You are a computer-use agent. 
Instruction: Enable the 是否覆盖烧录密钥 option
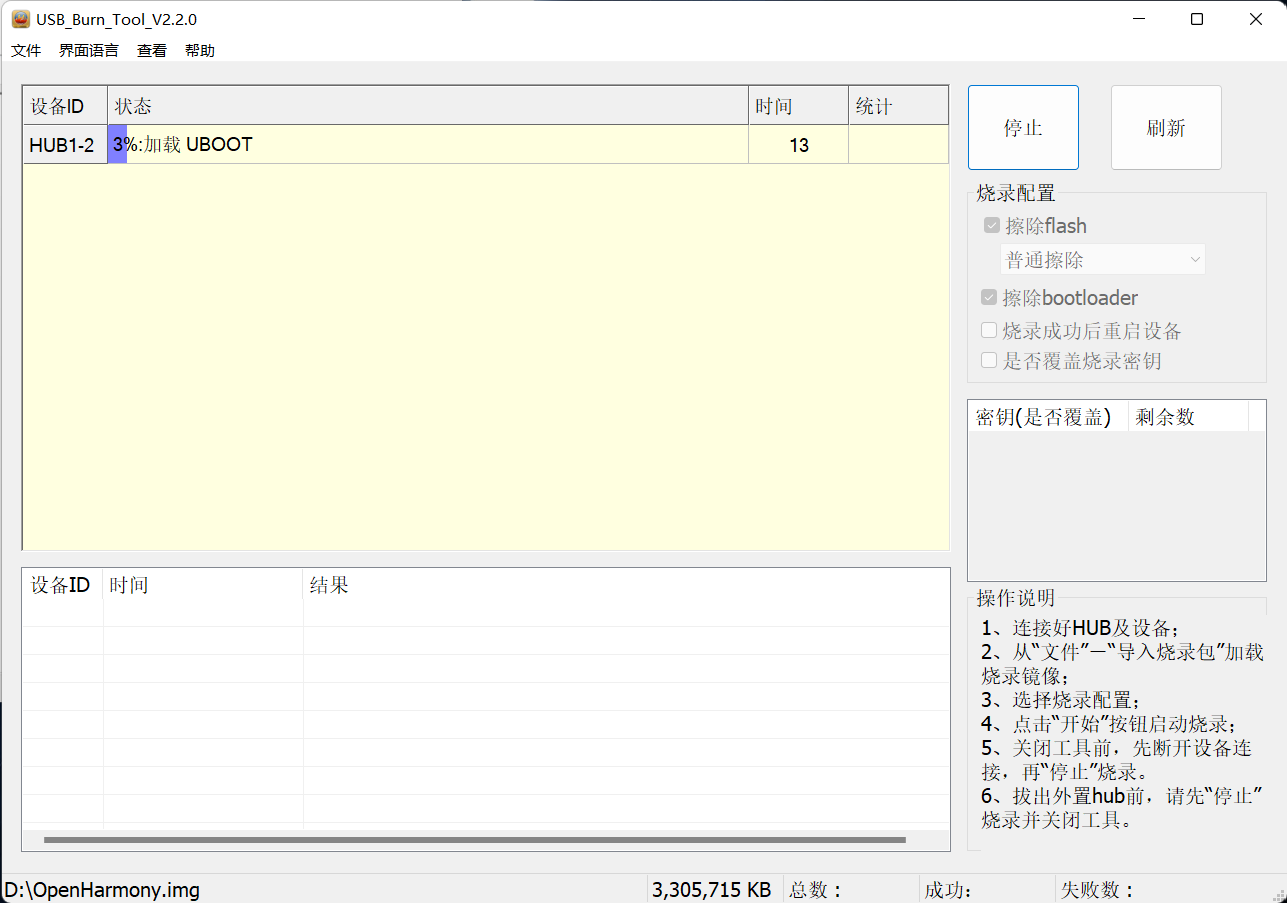[x=988, y=360]
